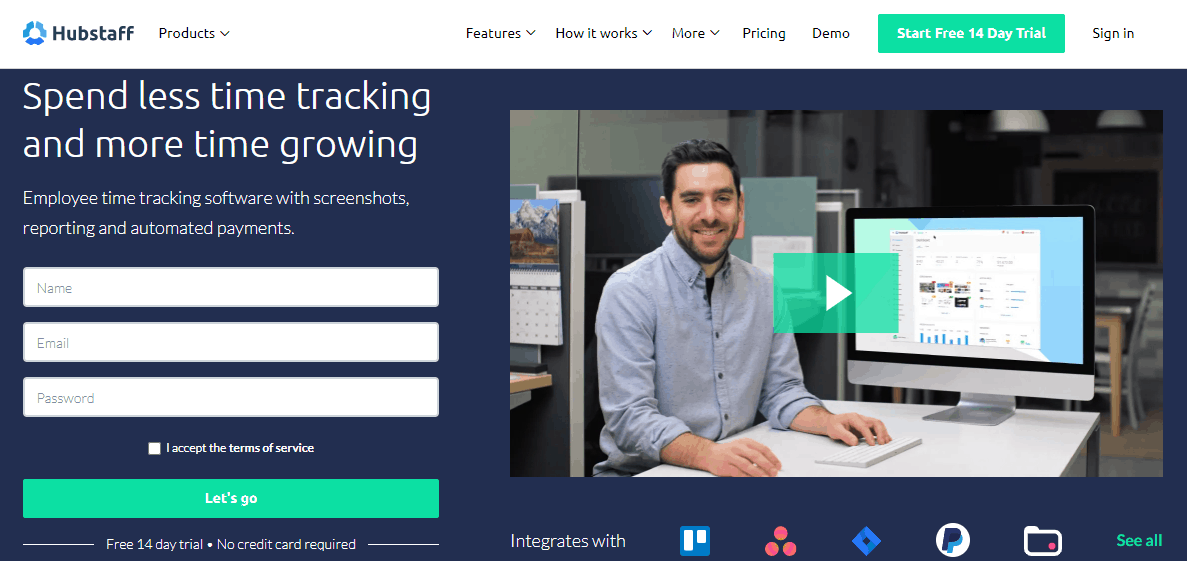
Task: Click 'Spend less time tracking' headline
Action: [226, 97]
